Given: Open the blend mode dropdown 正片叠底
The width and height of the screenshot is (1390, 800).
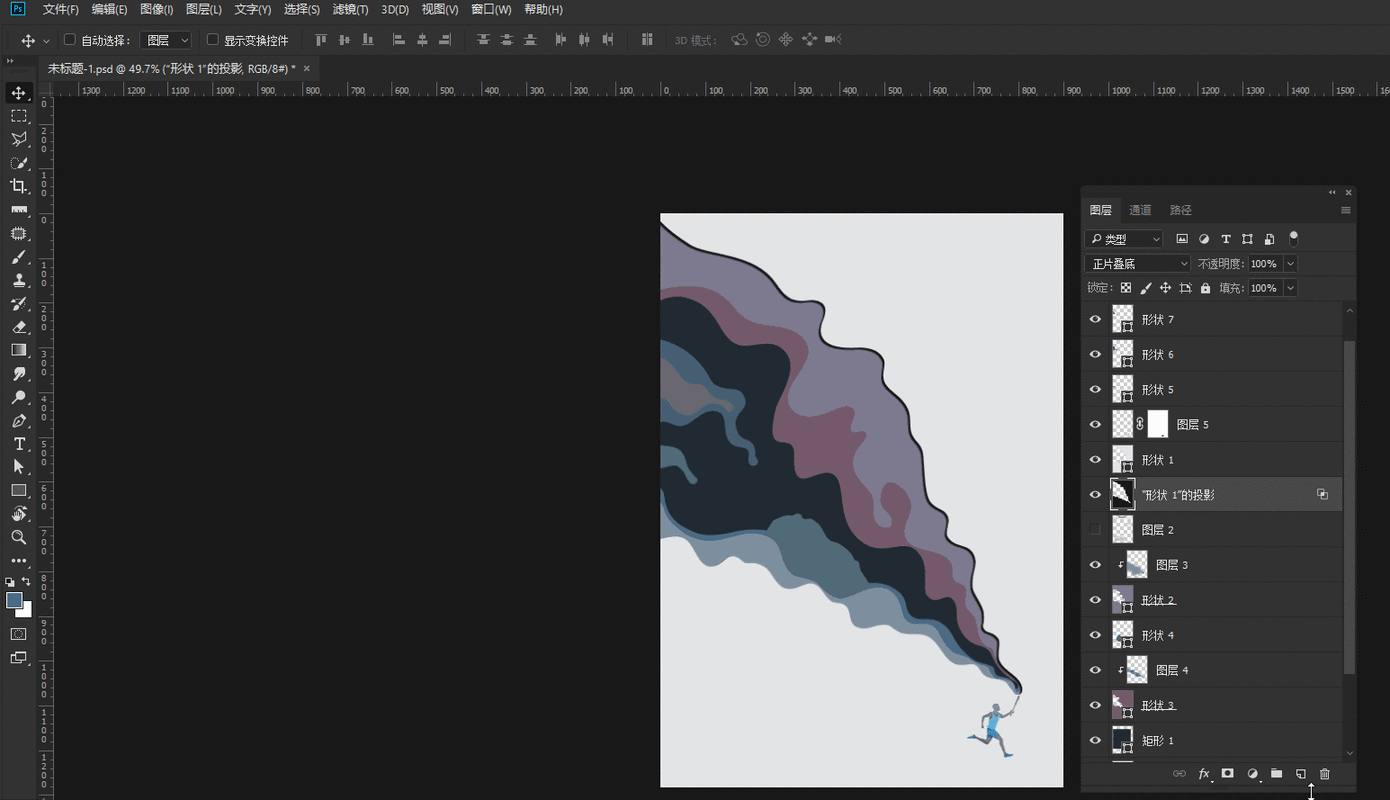Looking at the screenshot, I should click(1138, 264).
